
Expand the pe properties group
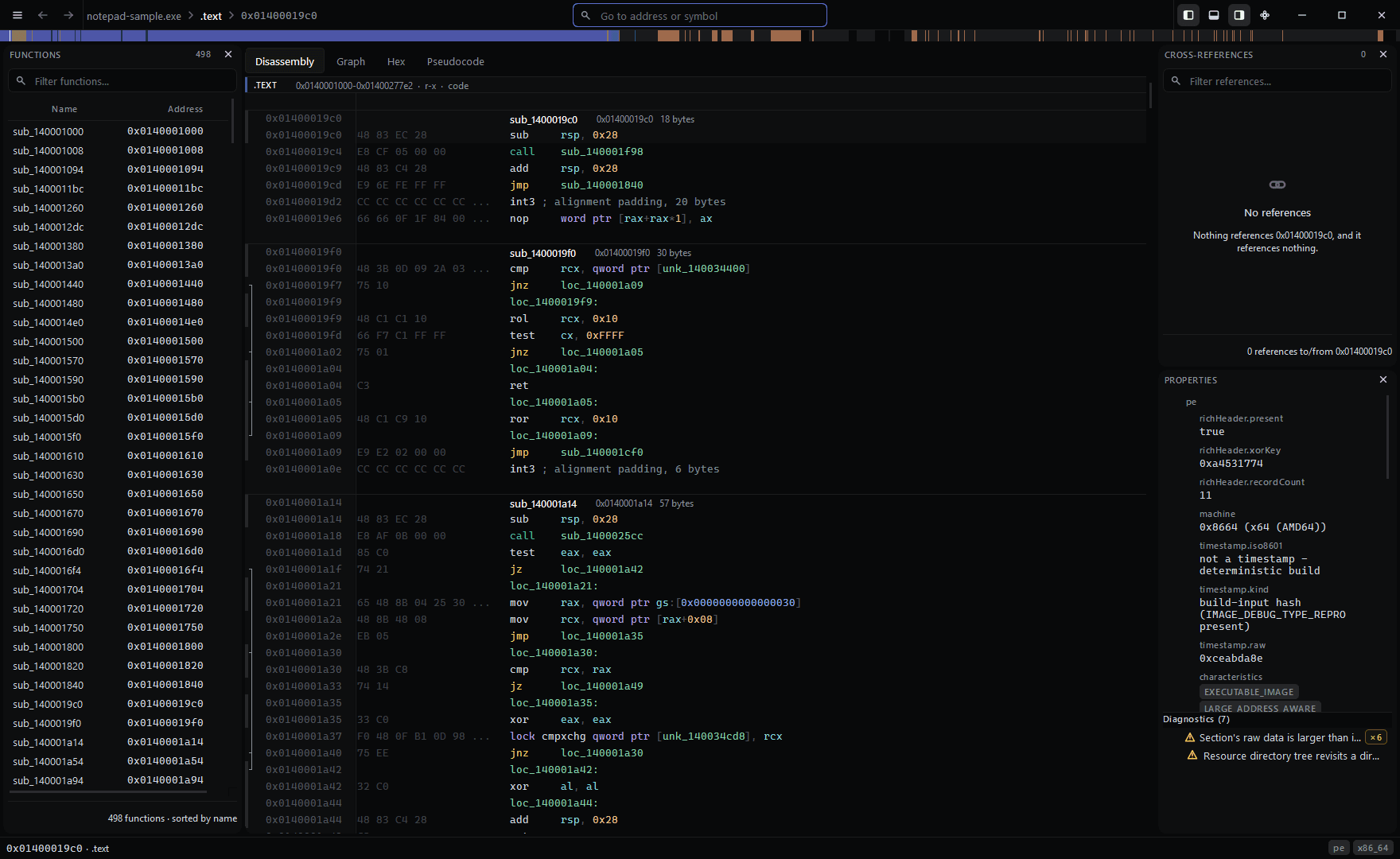pos(1191,402)
